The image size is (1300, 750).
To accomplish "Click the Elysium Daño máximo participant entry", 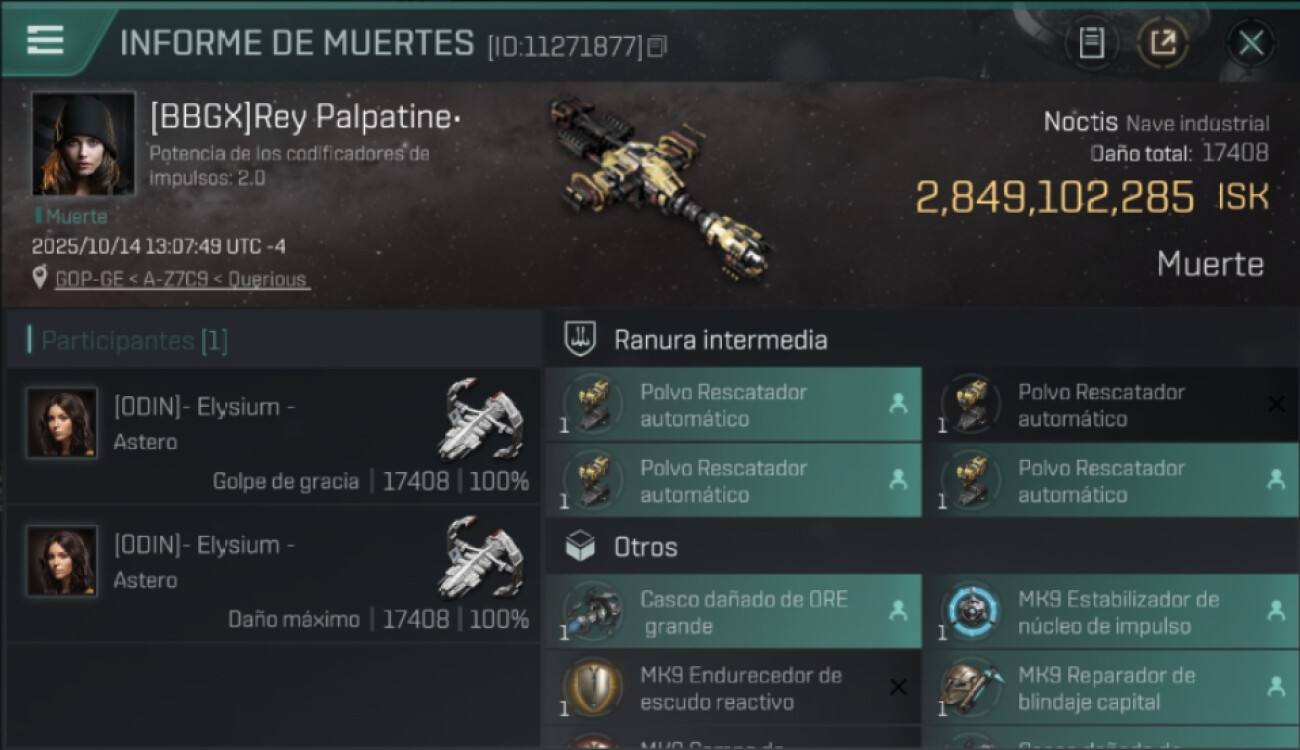I will click(x=274, y=574).
